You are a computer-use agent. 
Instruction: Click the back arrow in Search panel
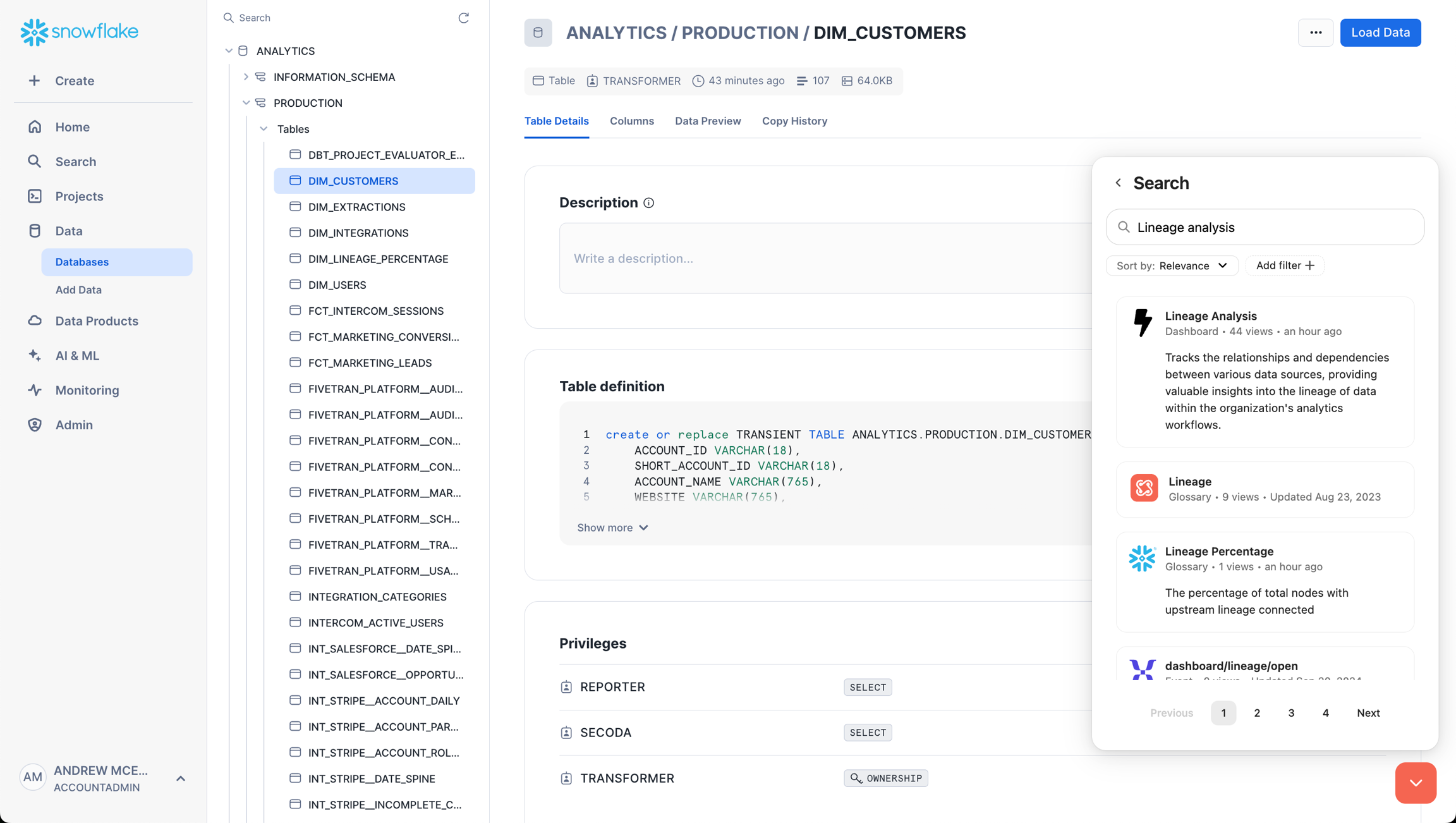click(x=1118, y=183)
